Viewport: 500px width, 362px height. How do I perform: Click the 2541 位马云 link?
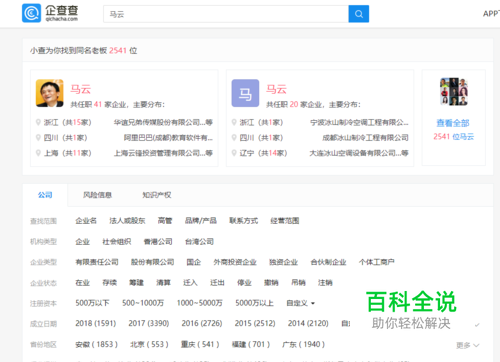tap(454, 136)
